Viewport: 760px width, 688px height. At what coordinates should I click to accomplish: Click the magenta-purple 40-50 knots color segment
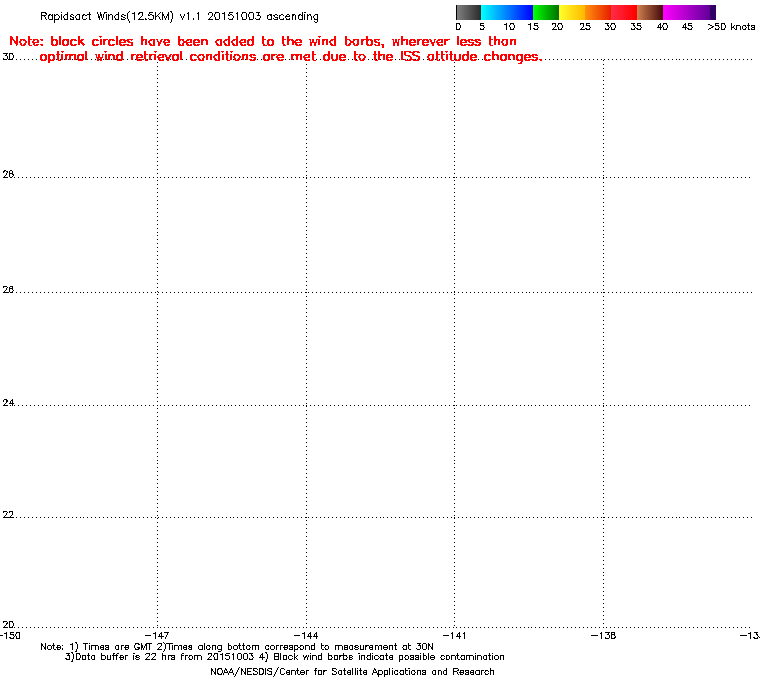tap(689, 12)
